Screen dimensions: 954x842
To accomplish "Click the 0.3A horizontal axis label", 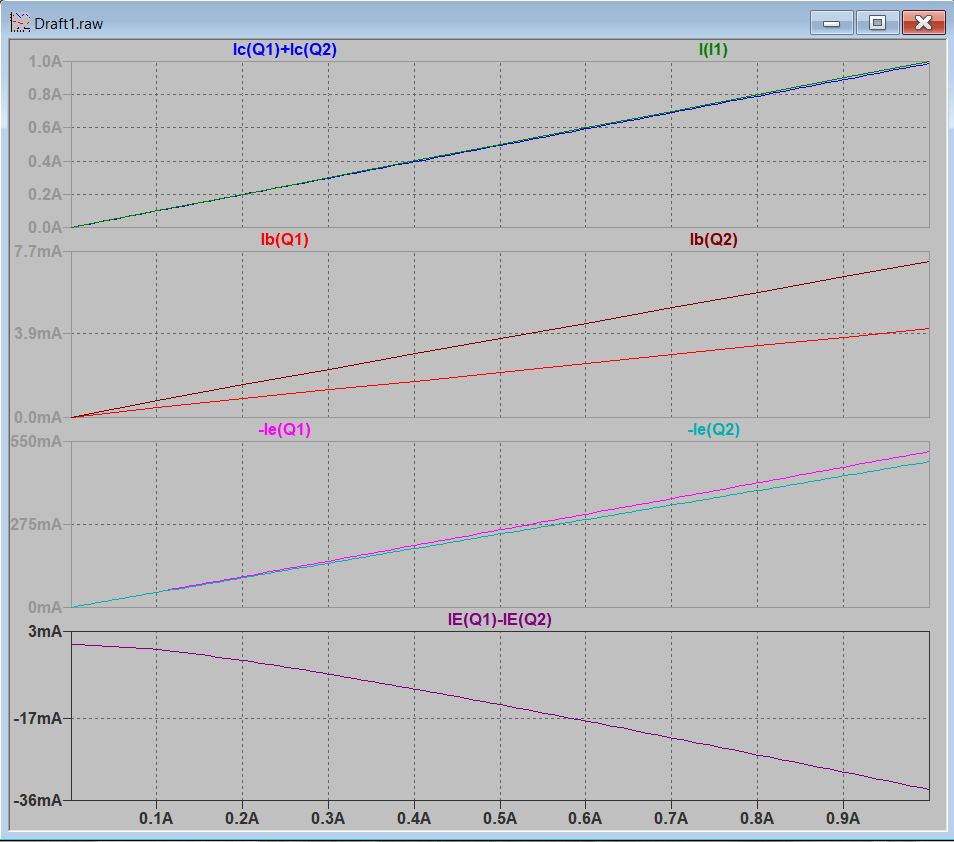I will tap(328, 818).
